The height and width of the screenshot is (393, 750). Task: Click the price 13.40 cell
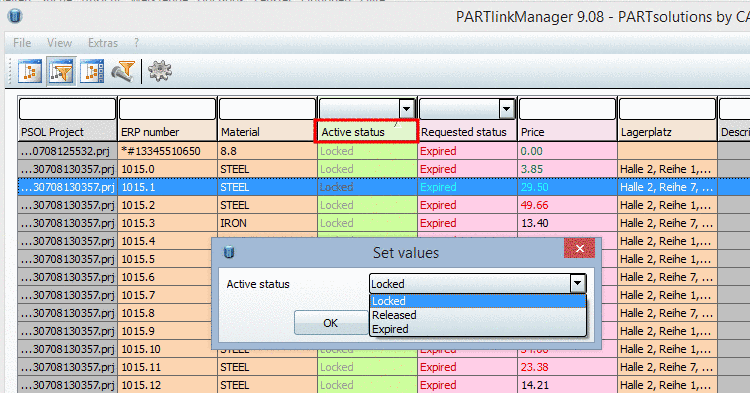click(x=567, y=223)
